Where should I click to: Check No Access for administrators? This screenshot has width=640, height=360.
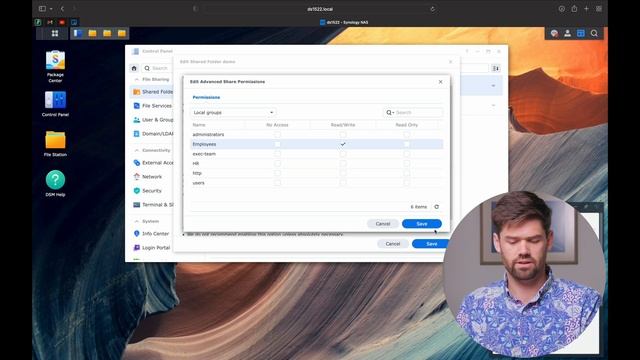tap(278, 134)
